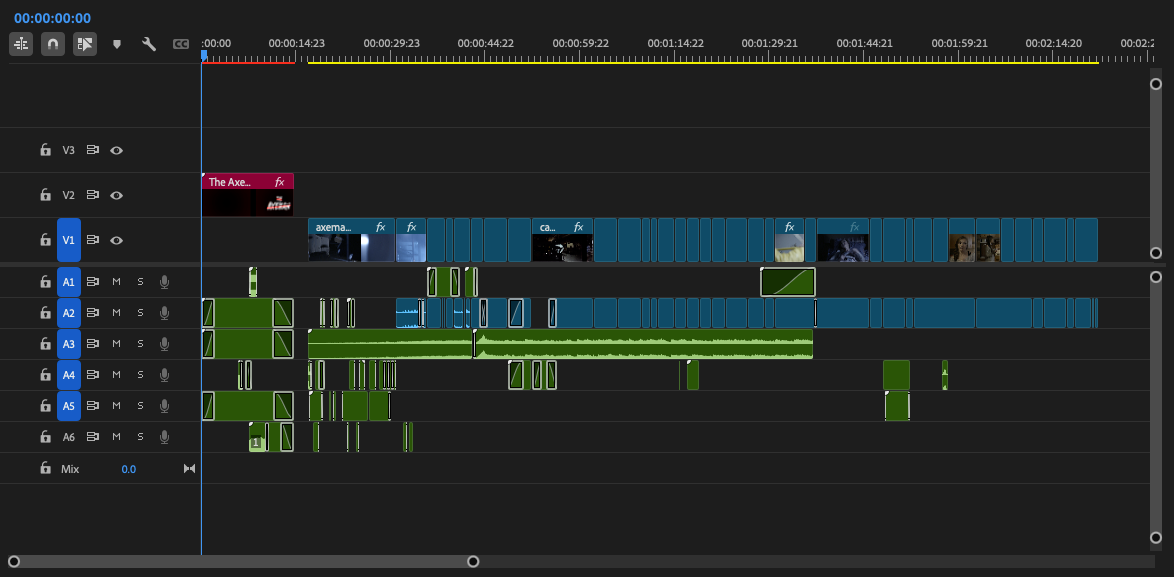Solo track A4 with S button
The image size is (1174, 577).
click(140, 374)
